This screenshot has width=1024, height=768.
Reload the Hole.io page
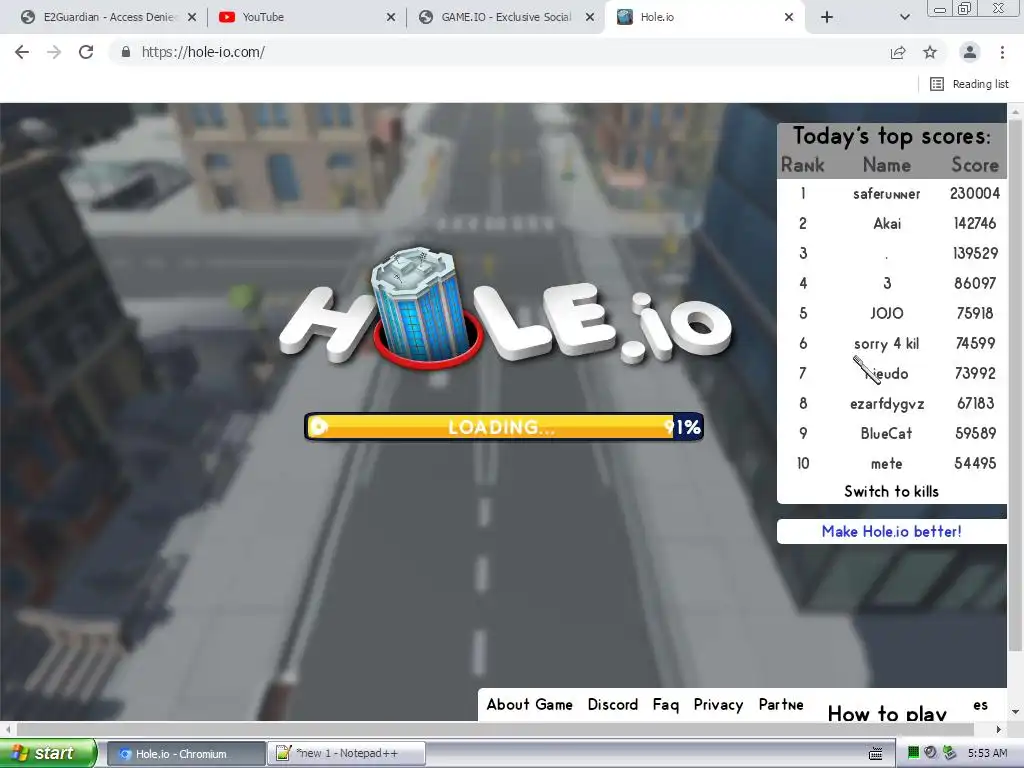tap(86, 52)
